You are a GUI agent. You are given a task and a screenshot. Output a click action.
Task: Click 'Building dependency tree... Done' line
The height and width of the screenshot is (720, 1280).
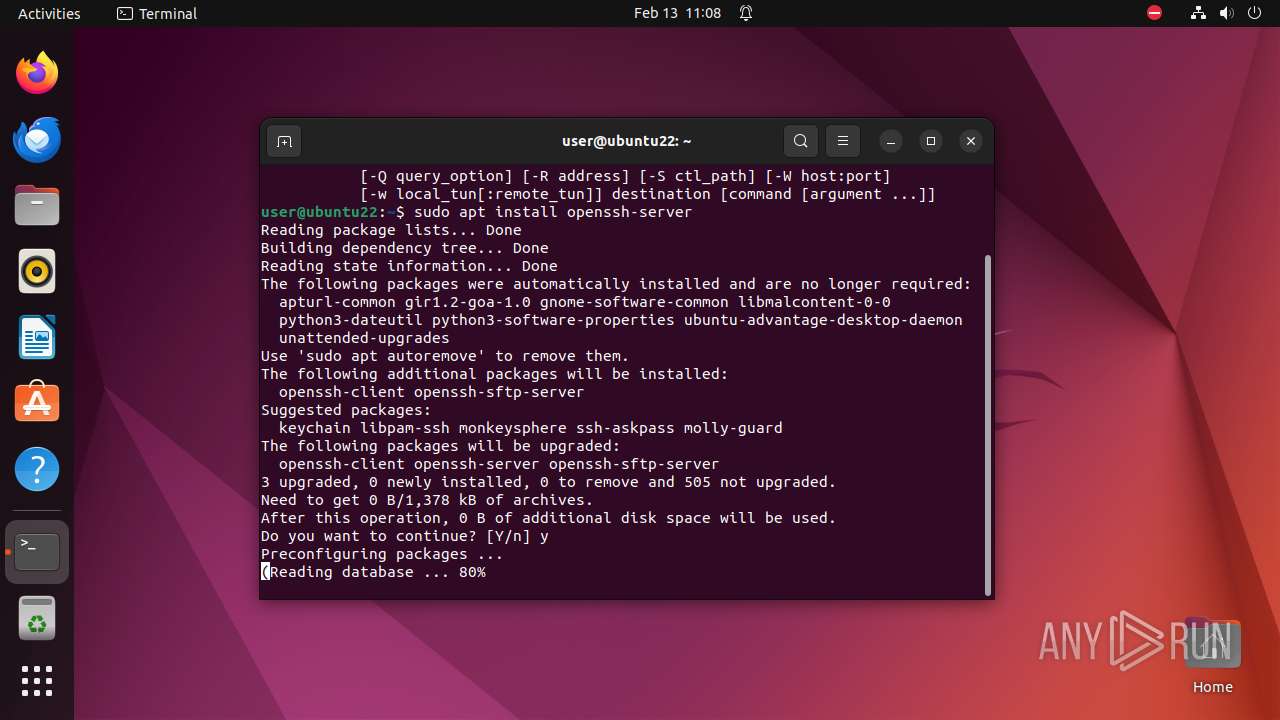[405, 248]
